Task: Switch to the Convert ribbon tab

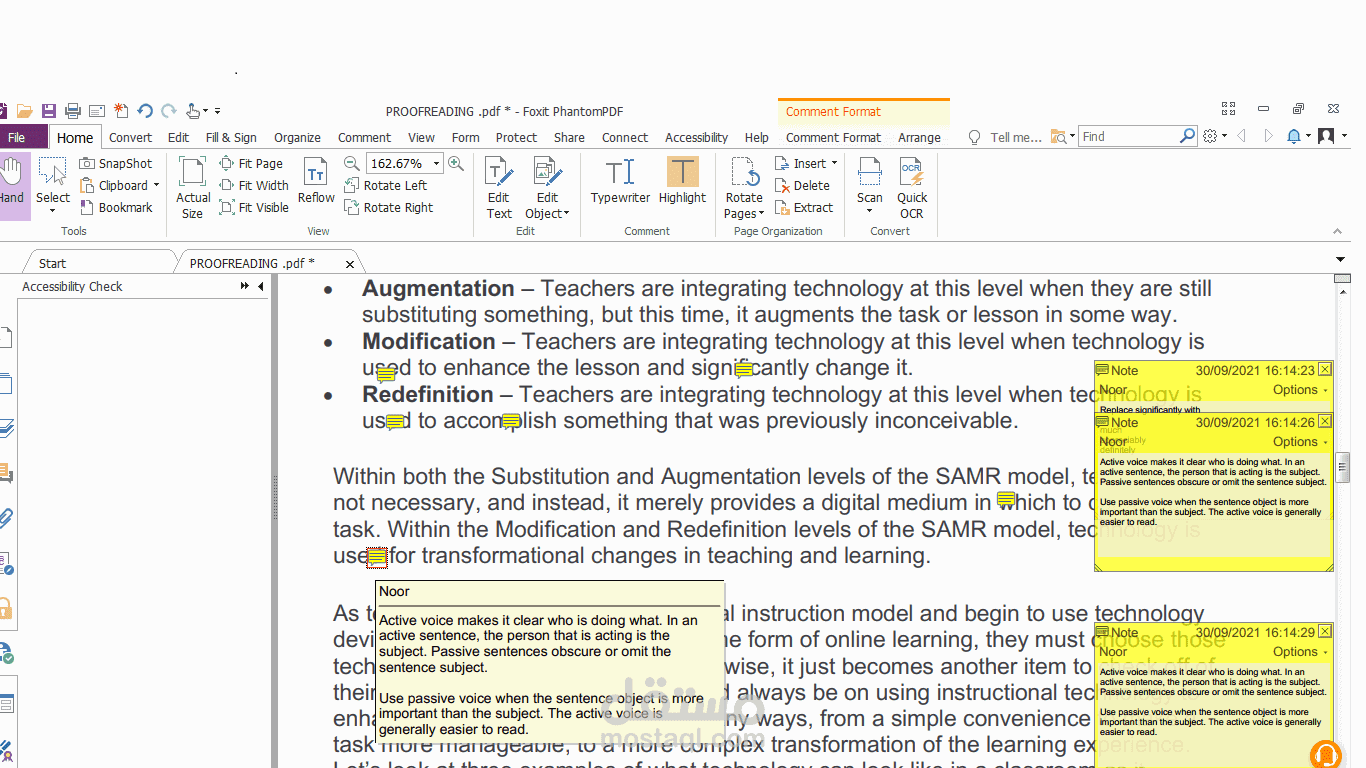Action: click(130, 137)
